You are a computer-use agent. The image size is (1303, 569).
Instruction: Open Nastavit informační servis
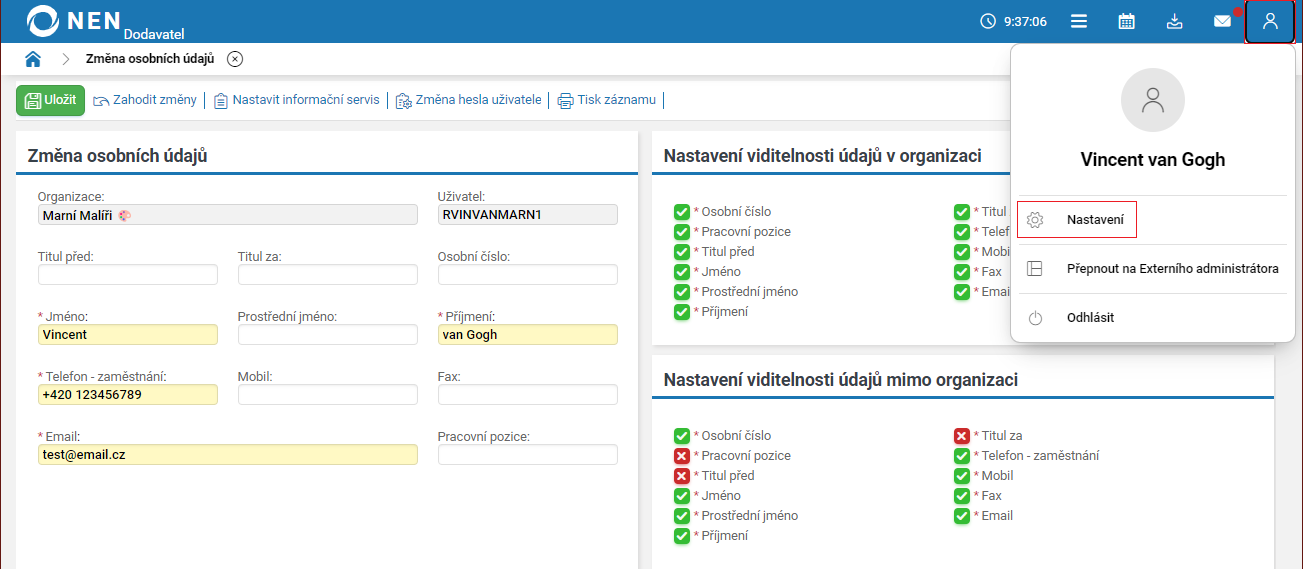tap(297, 100)
